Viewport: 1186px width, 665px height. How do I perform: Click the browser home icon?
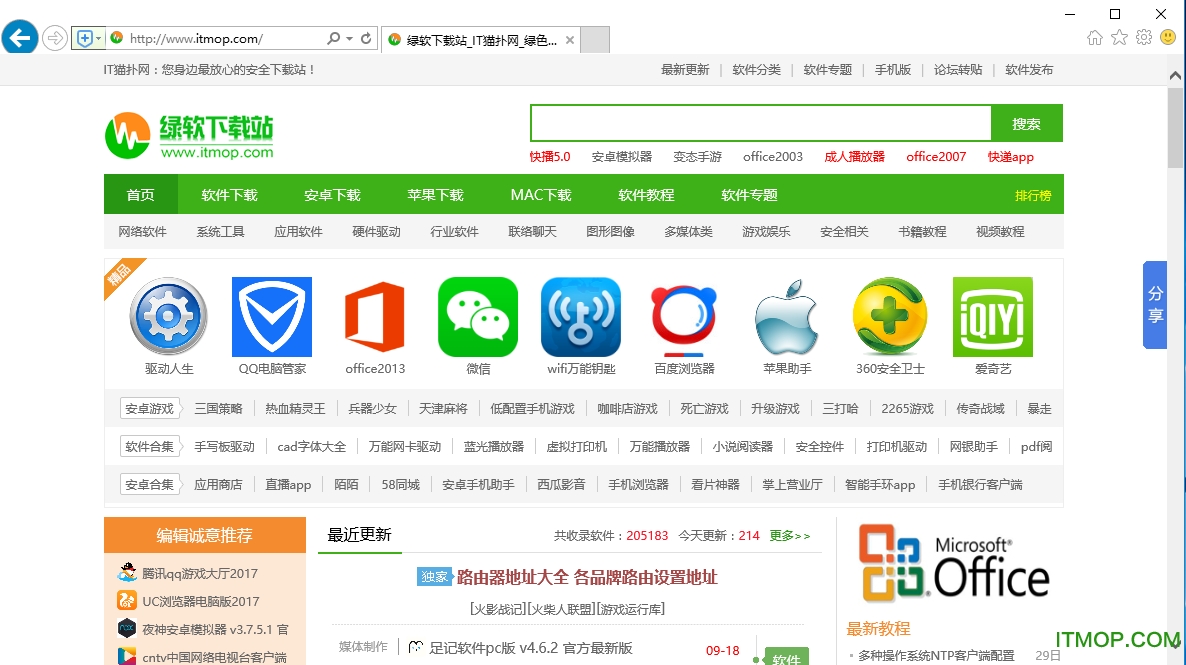(1094, 38)
